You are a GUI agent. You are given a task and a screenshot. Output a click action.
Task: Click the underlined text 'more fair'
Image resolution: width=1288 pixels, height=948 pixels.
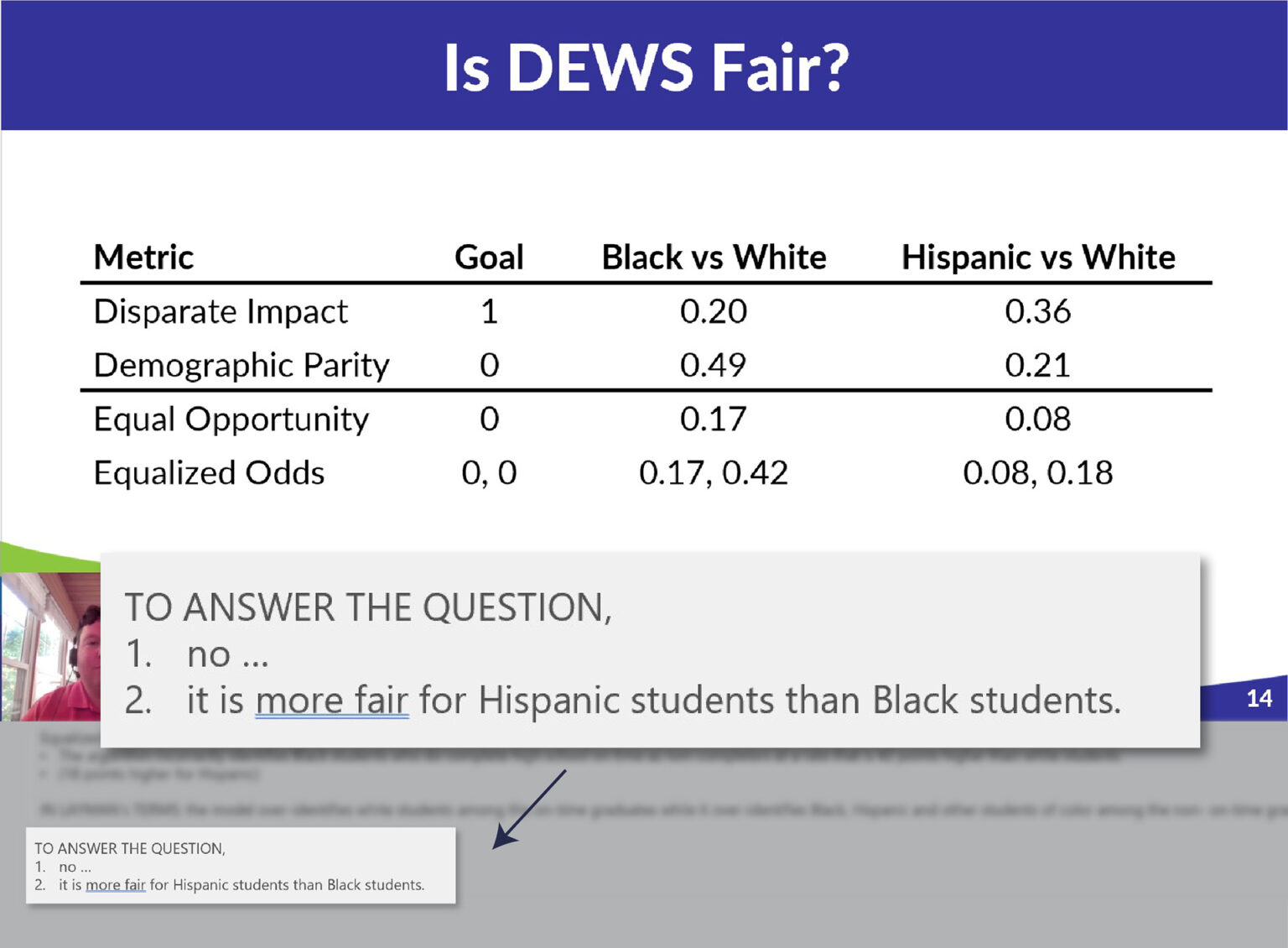[x=332, y=701]
